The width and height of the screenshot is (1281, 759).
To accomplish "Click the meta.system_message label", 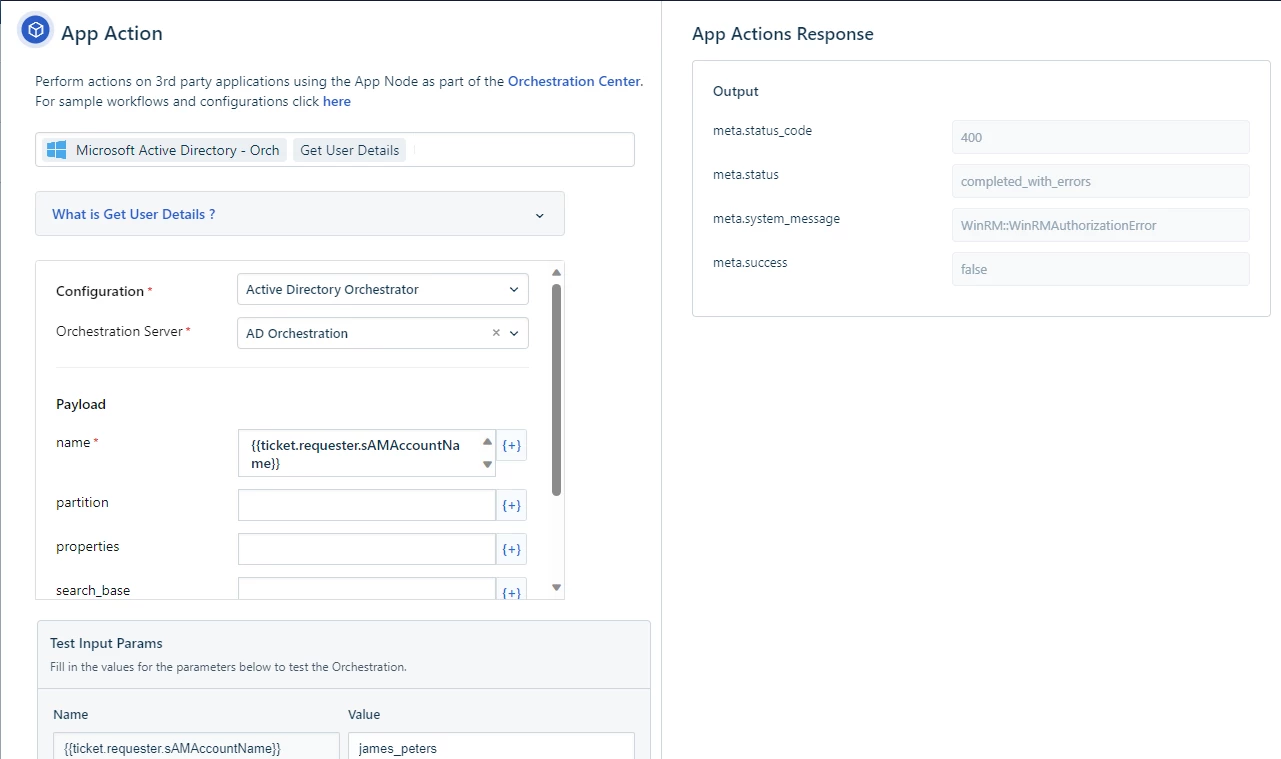I will (776, 219).
